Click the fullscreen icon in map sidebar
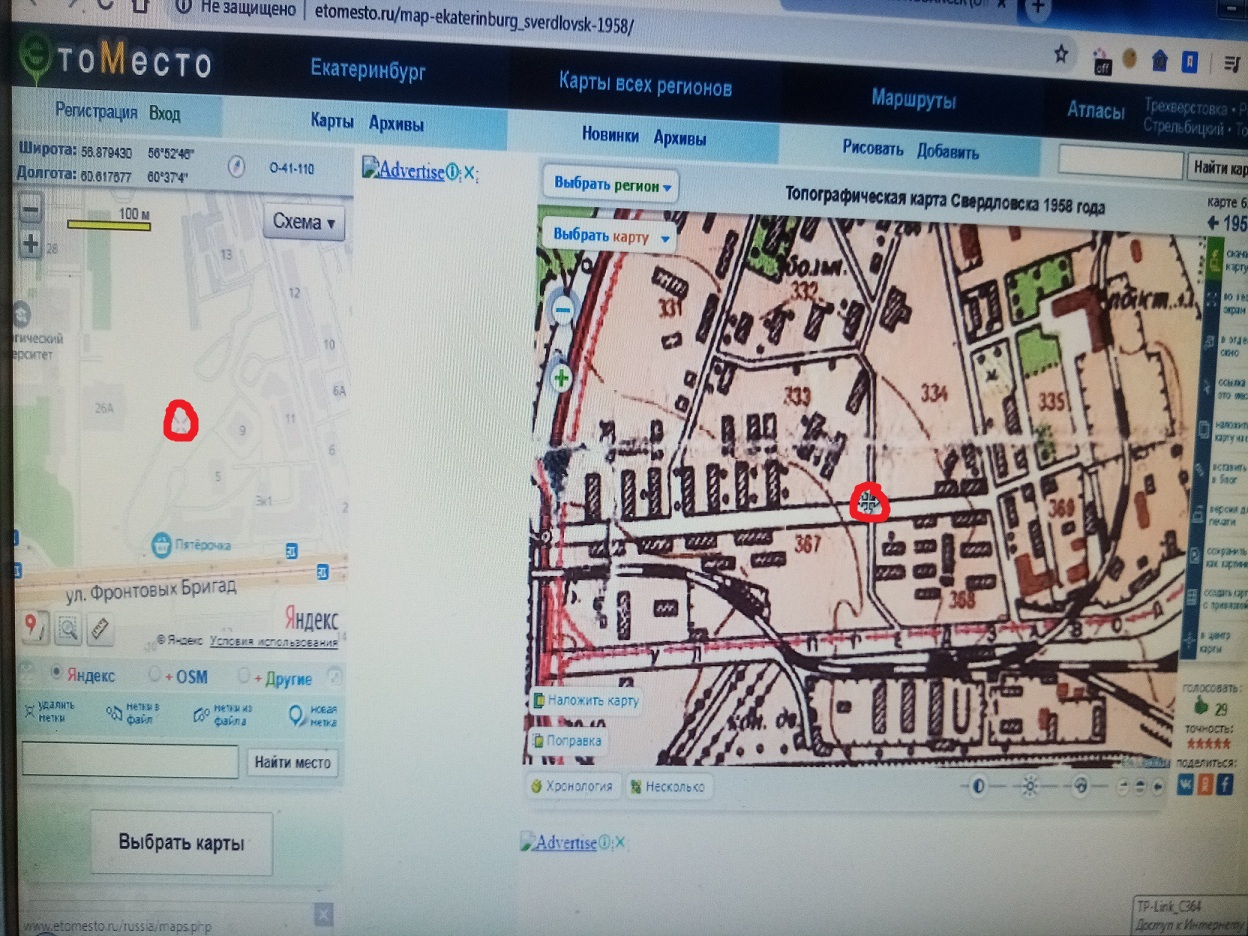 click(x=1213, y=299)
